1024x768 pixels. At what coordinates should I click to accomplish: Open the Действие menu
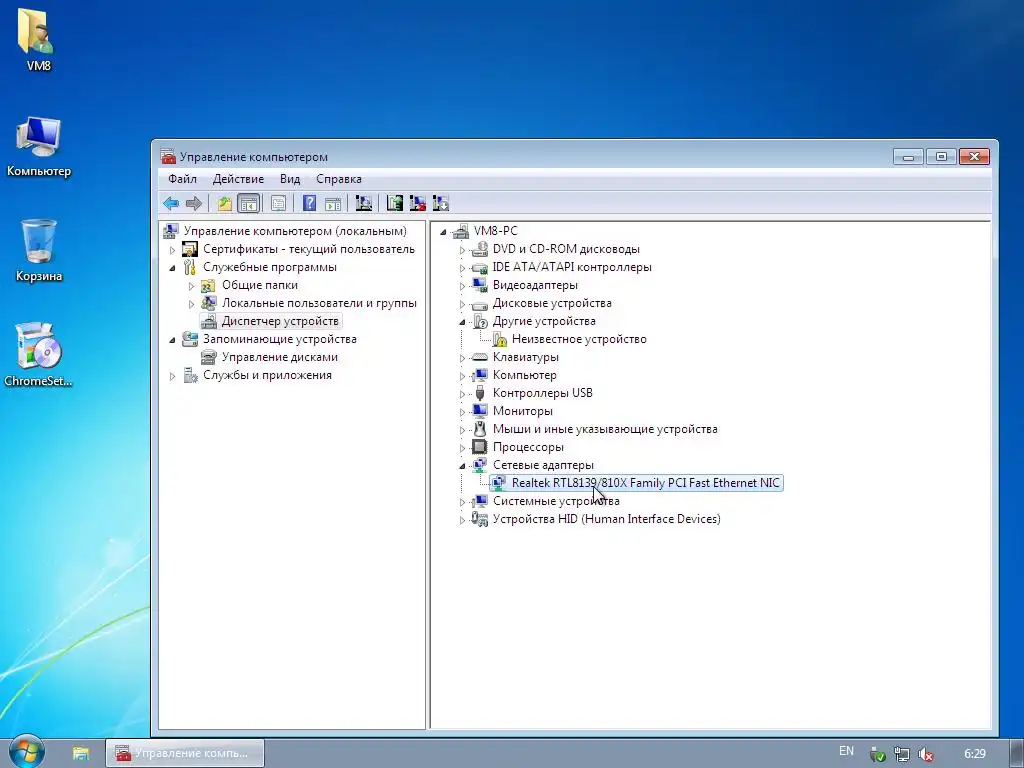238,179
